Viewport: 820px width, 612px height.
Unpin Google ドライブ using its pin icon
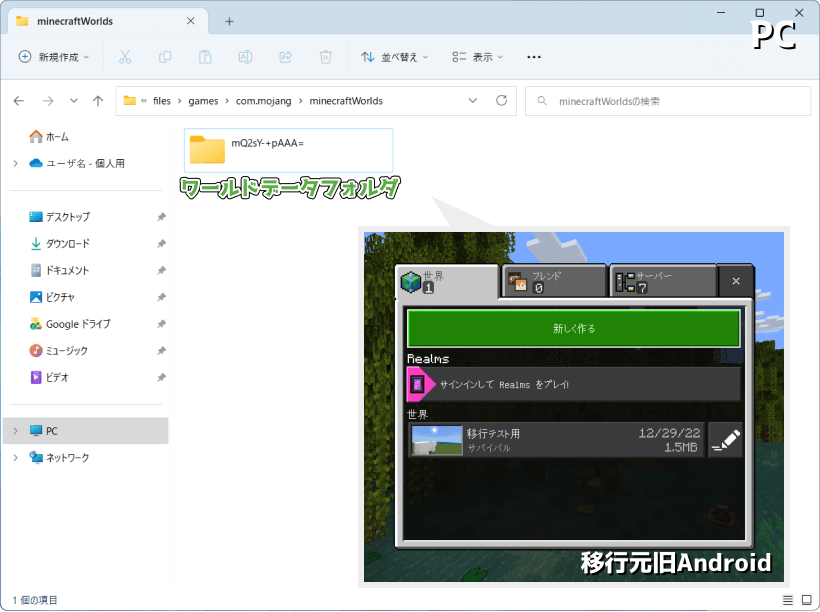coord(161,324)
